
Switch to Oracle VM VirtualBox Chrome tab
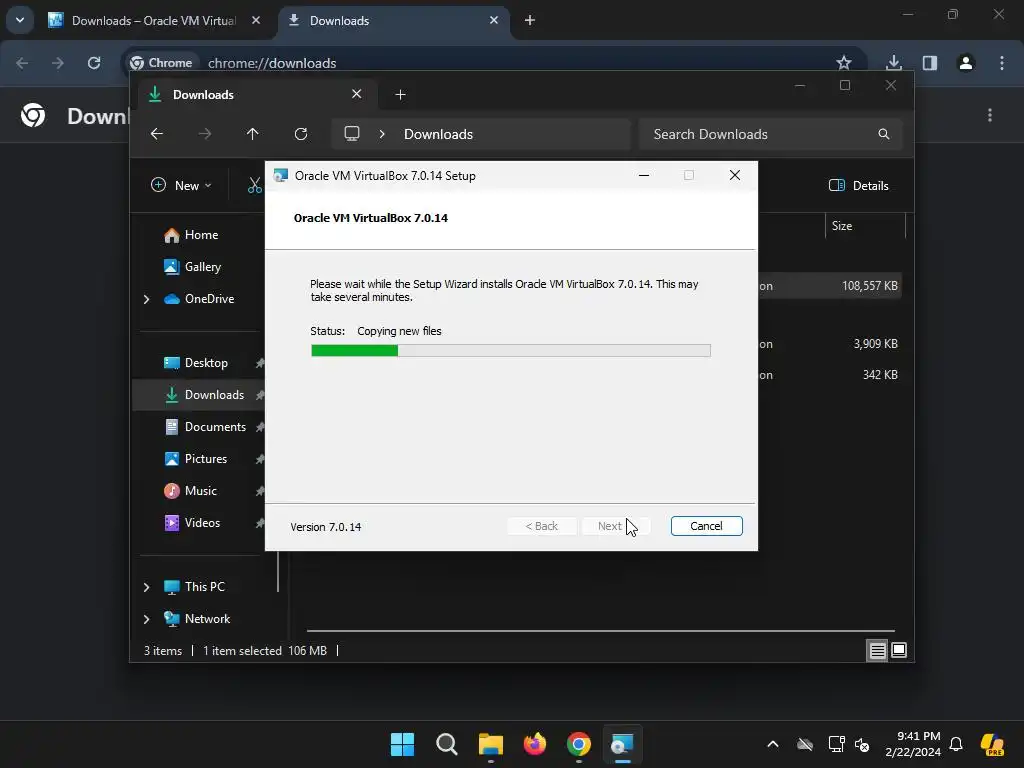[153, 21]
